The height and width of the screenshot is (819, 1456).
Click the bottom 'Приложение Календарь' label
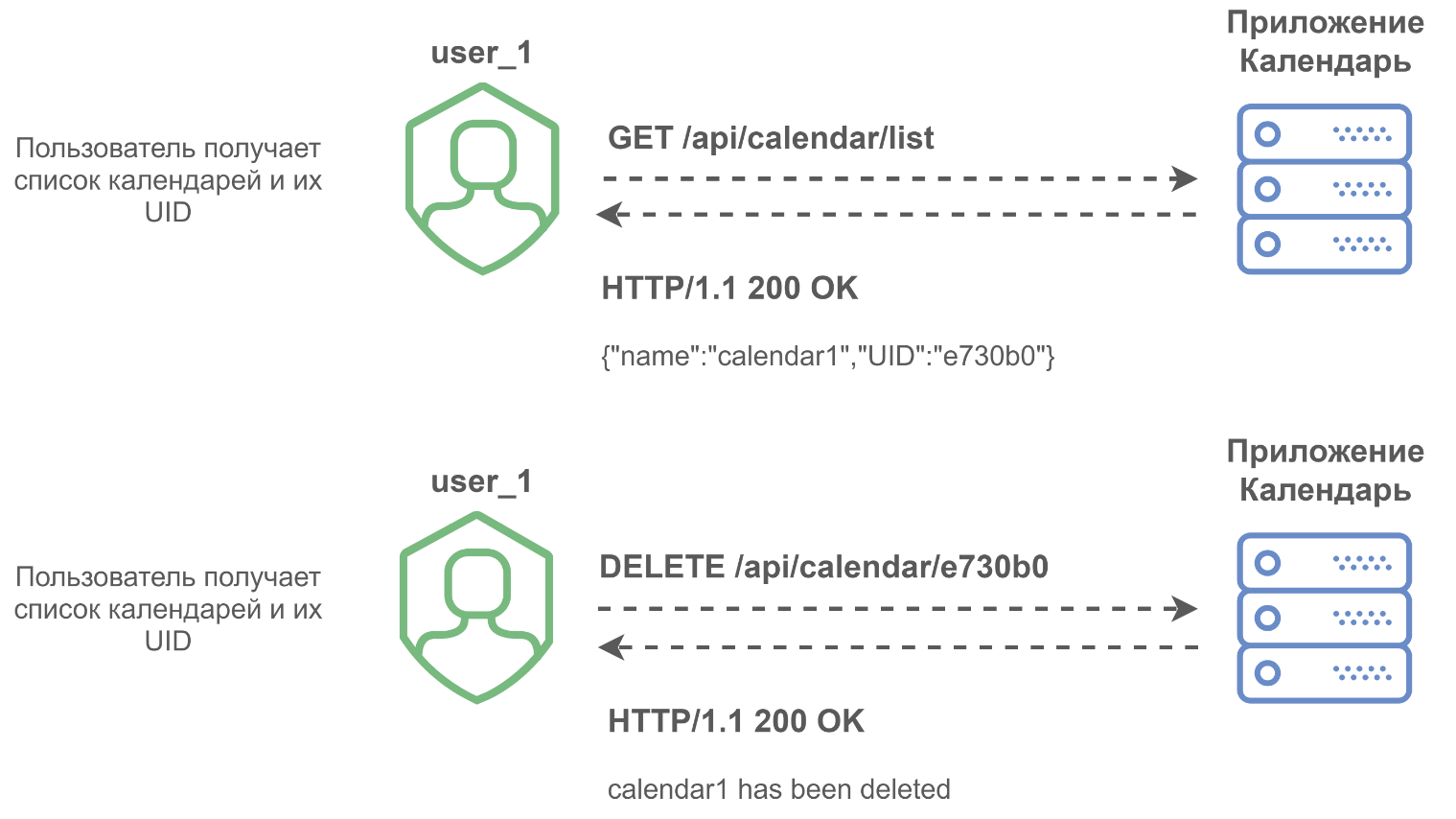coord(1325,471)
